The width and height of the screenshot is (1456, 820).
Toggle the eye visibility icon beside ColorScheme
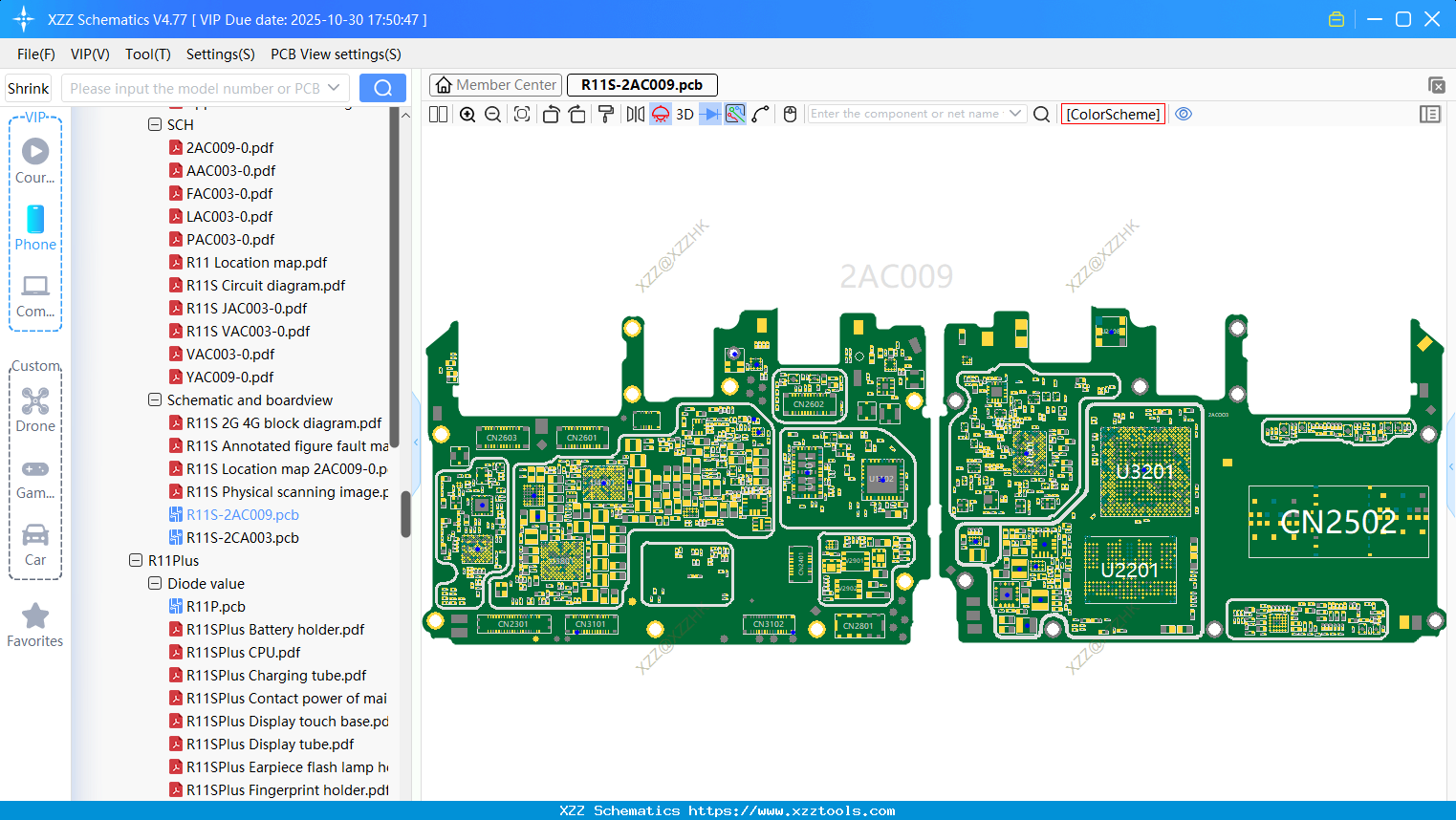pos(1184,114)
